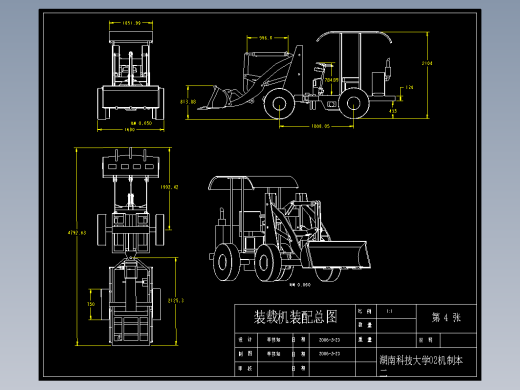The width and height of the screenshot is (520, 390).
Task: Click the 704.09 steering column dimension
Action: 332,80
